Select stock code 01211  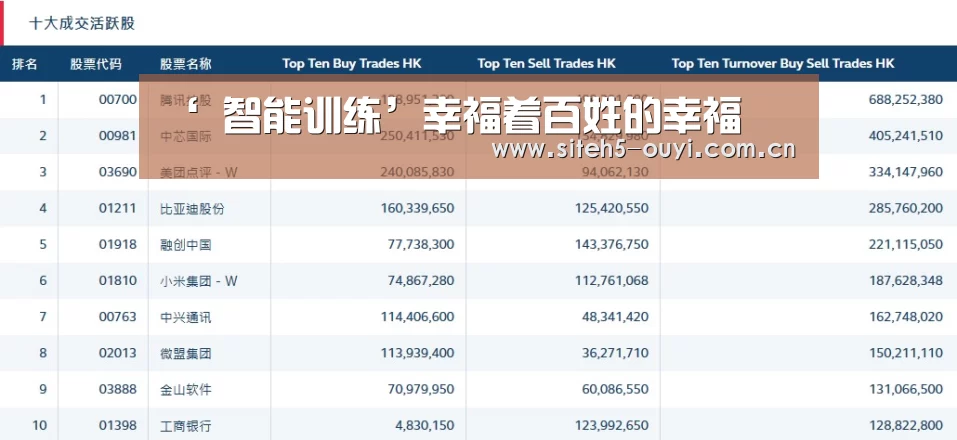point(118,208)
